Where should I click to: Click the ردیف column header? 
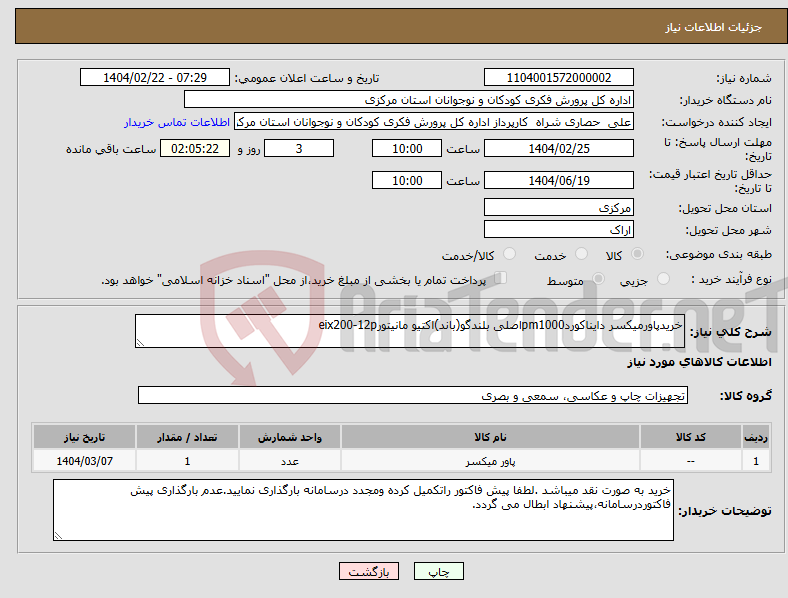[756, 437]
